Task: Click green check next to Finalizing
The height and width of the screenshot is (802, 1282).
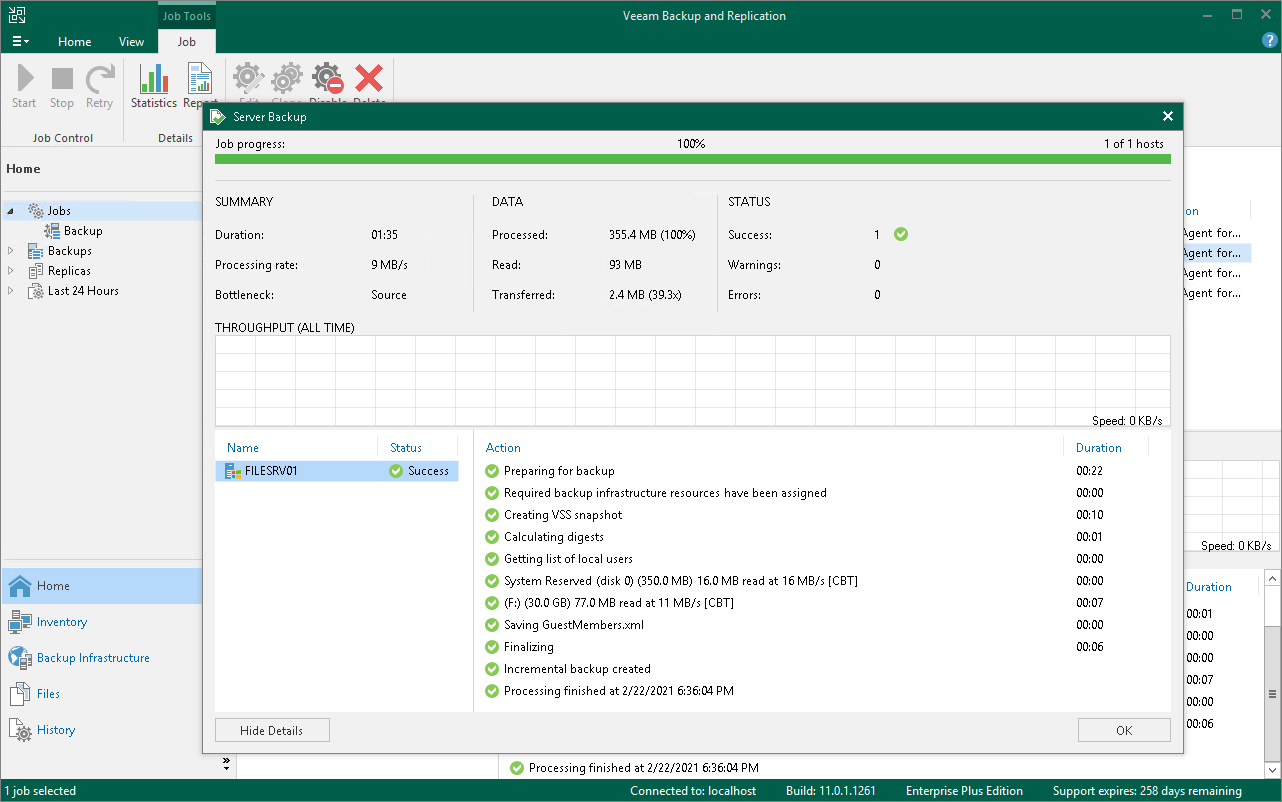Action: (x=491, y=647)
